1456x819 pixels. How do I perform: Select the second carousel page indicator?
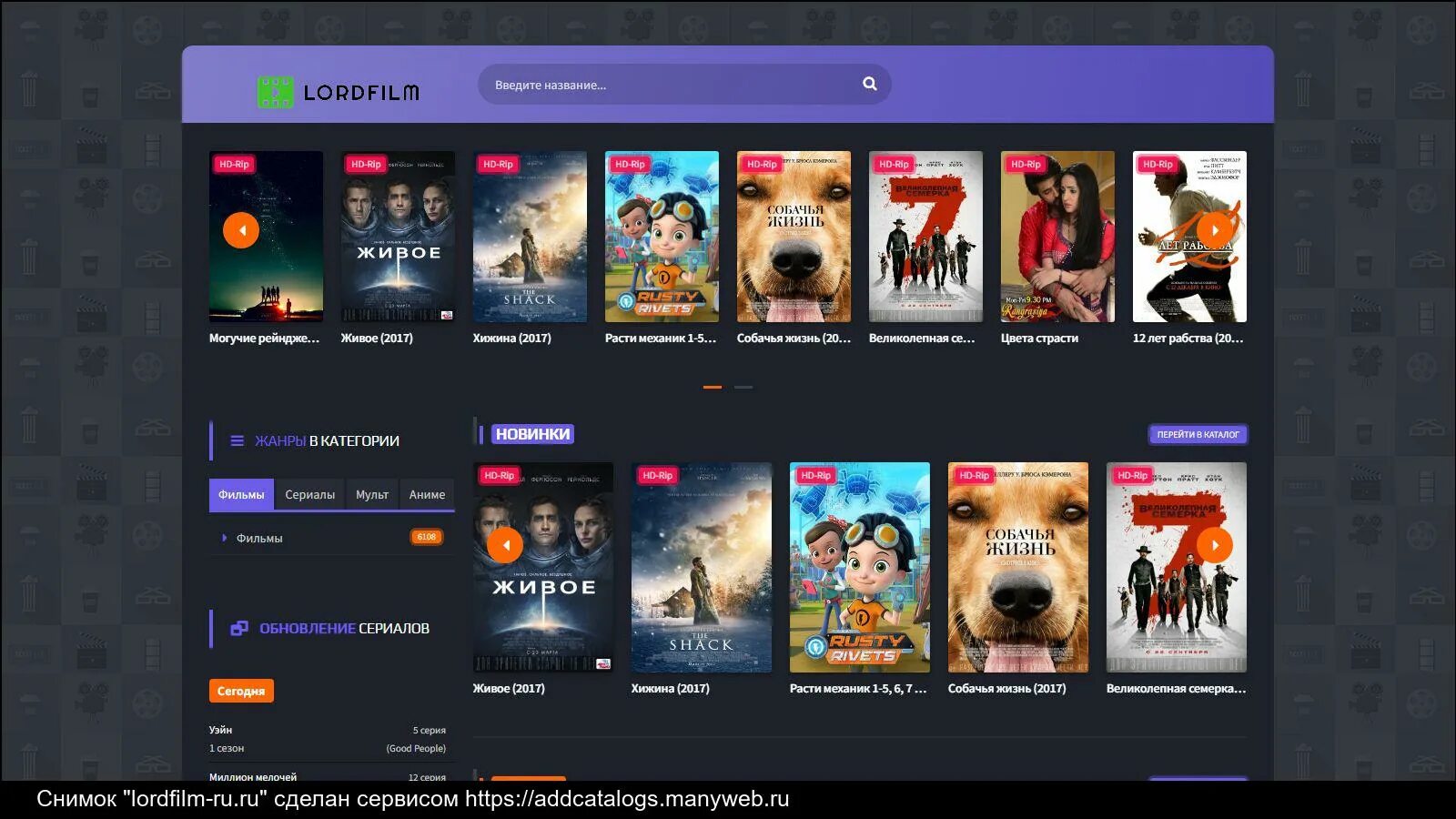tap(743, 387)
